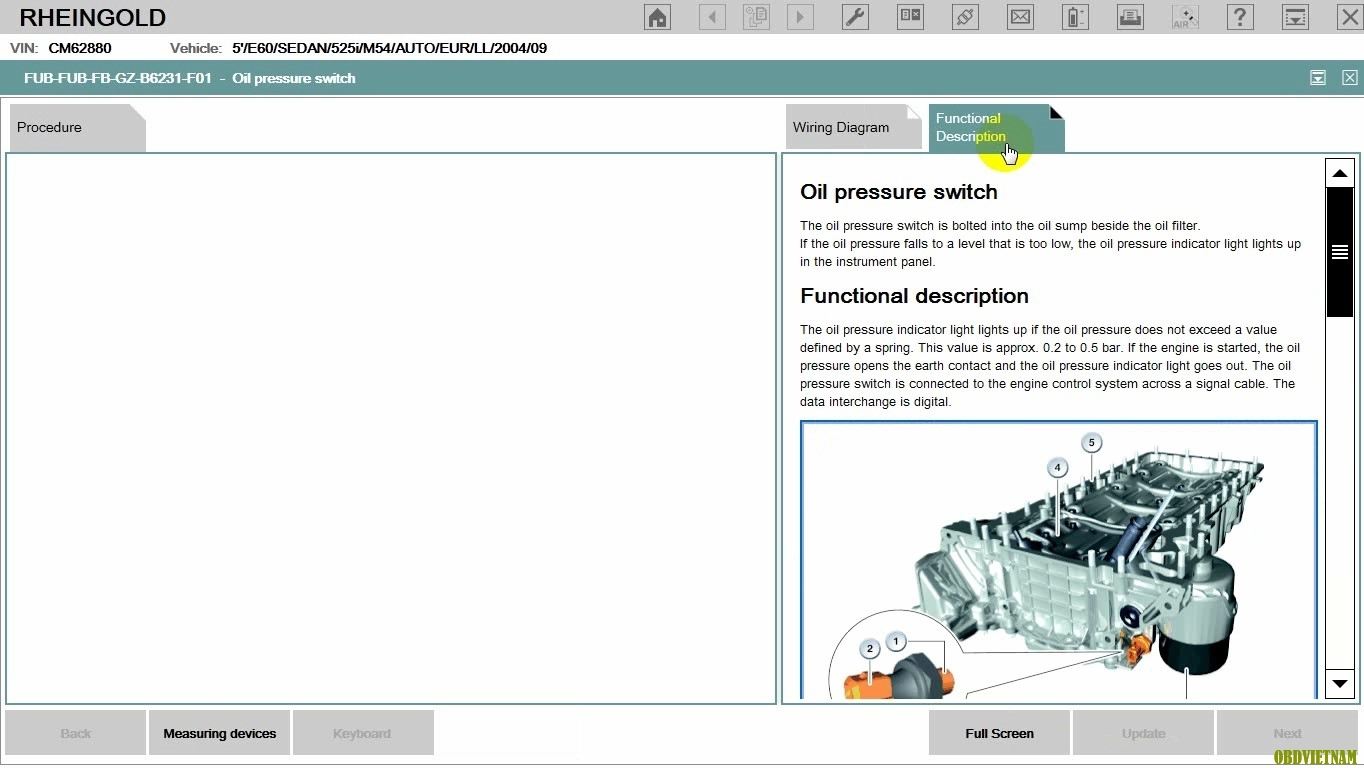The image size is (1364, 768).
Task: Close the Rheingold application
Action: (1348, 17)
